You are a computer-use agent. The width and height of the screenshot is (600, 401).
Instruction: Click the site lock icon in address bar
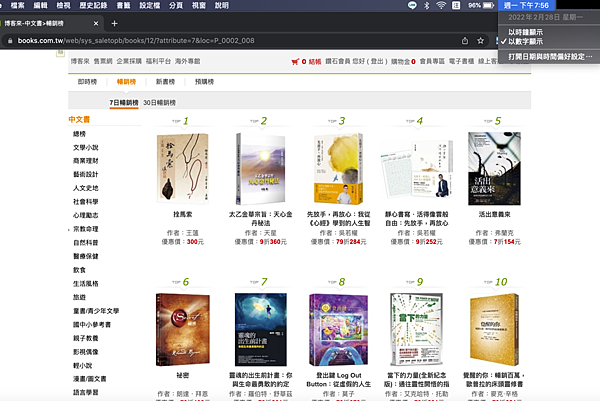pyautogui.click(x=10, y=41)
